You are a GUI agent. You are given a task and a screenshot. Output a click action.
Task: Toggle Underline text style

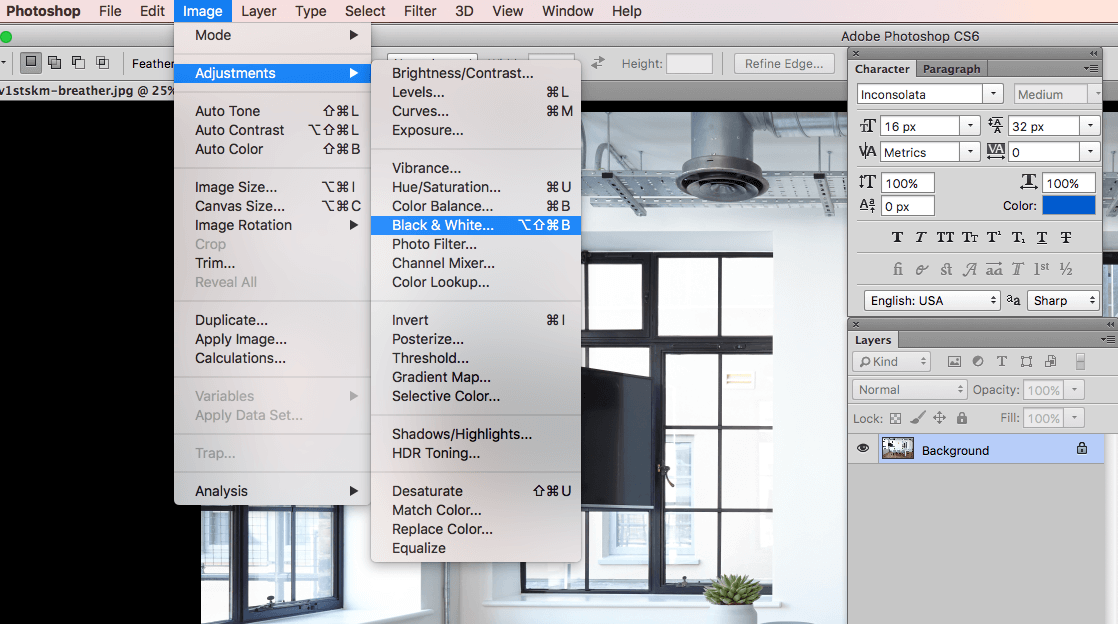coord(1042,237)
